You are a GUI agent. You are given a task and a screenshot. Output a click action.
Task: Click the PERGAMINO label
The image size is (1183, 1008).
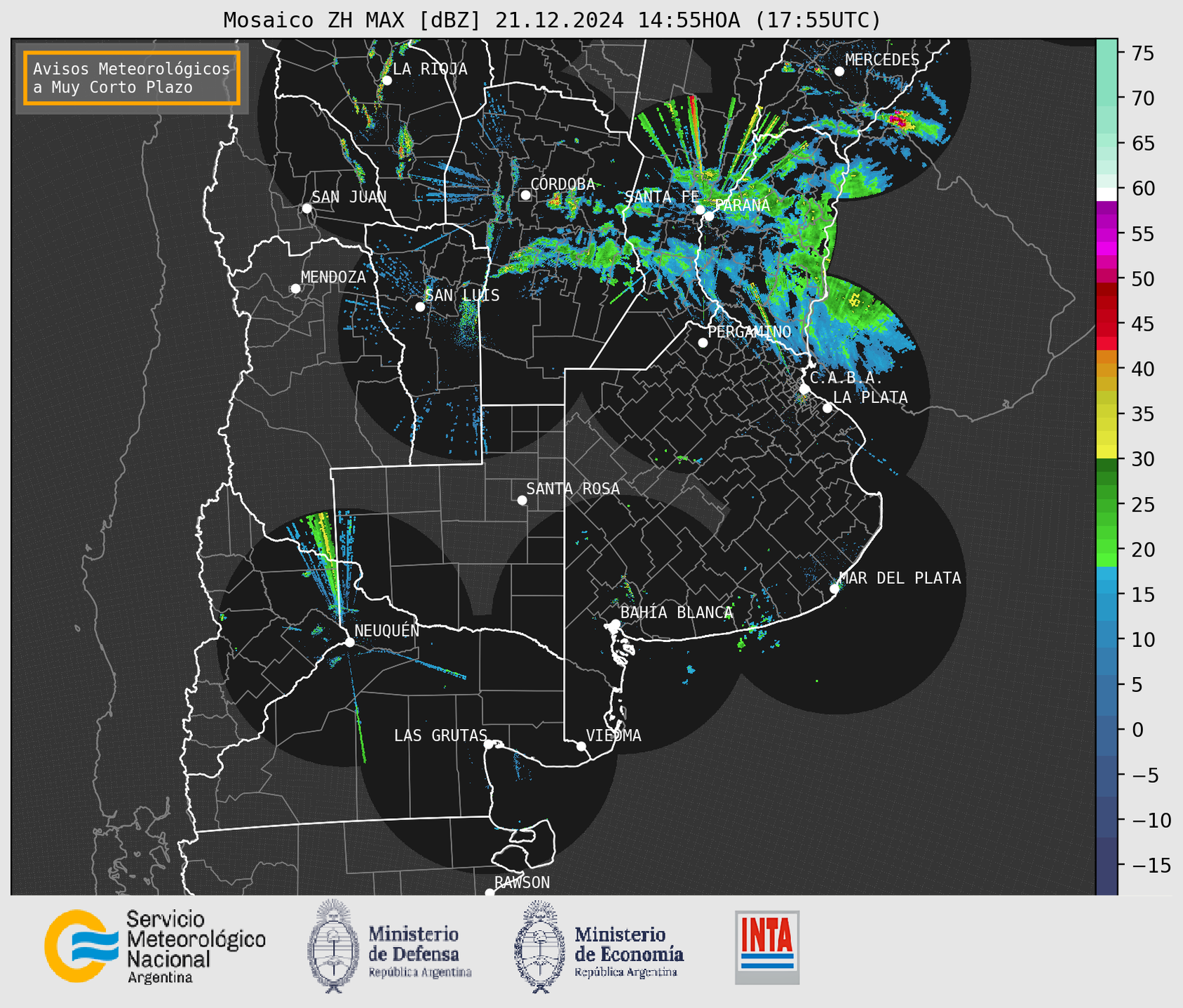750,332
